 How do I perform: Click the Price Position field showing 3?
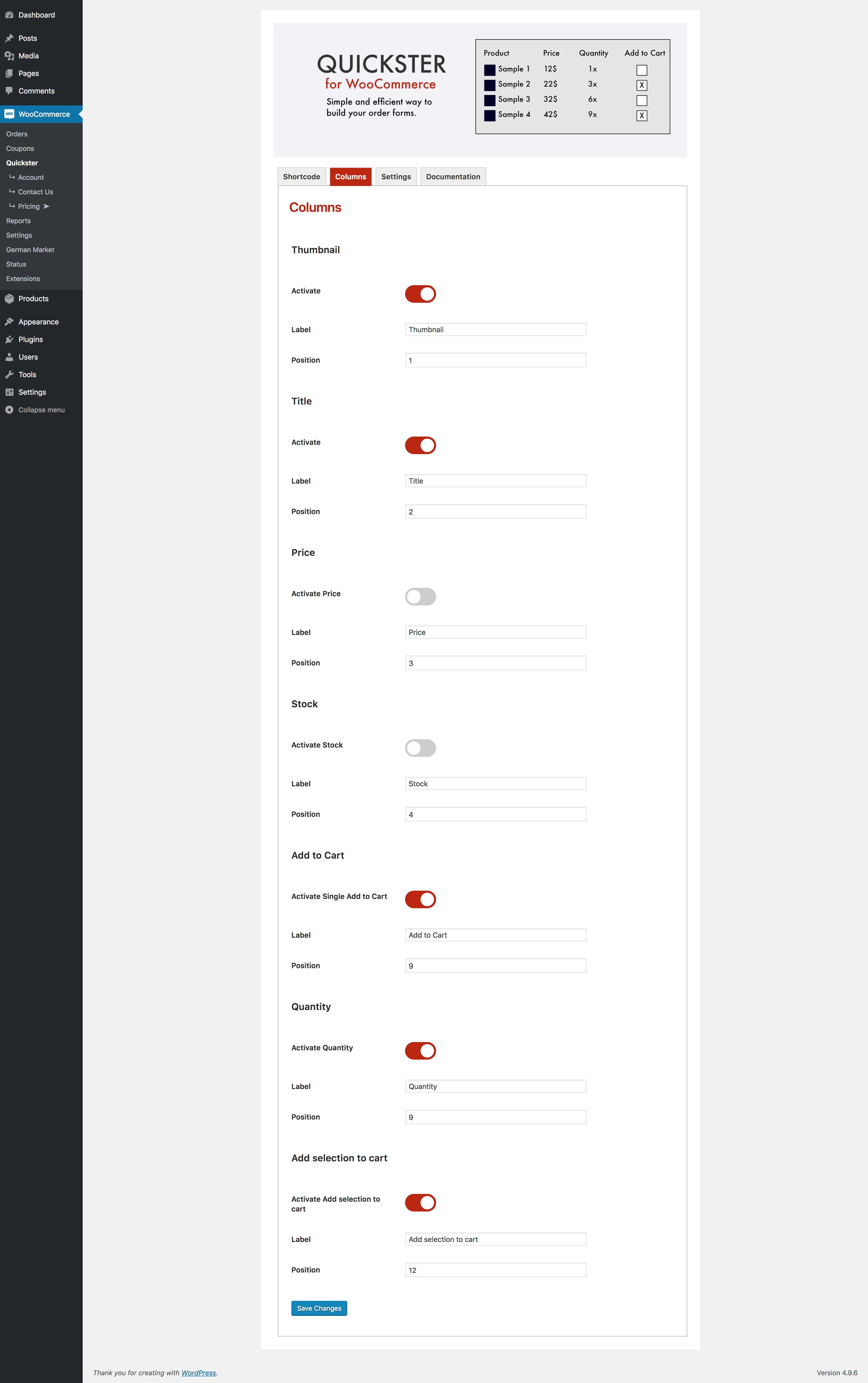(495, 663)
